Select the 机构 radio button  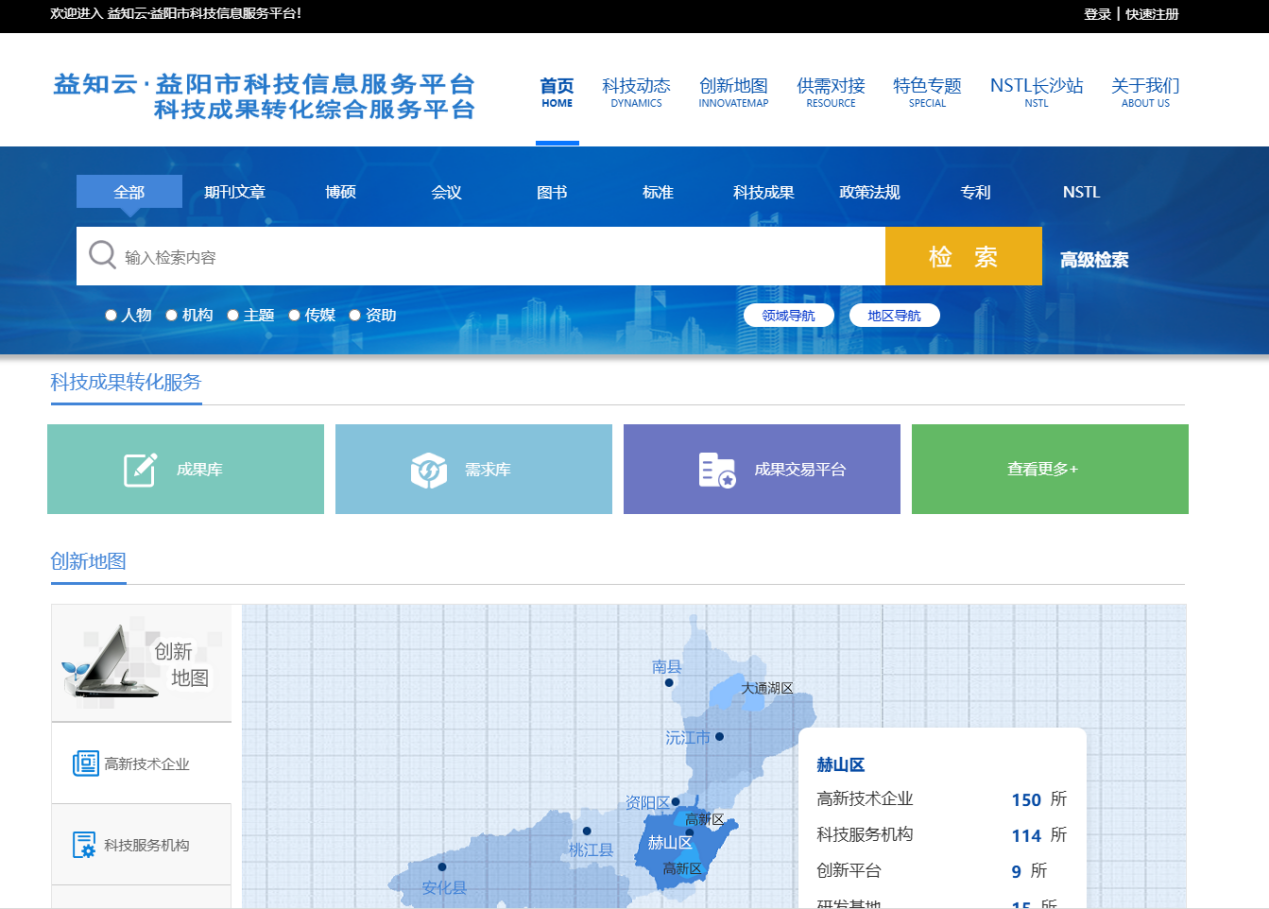coord(172,316)
